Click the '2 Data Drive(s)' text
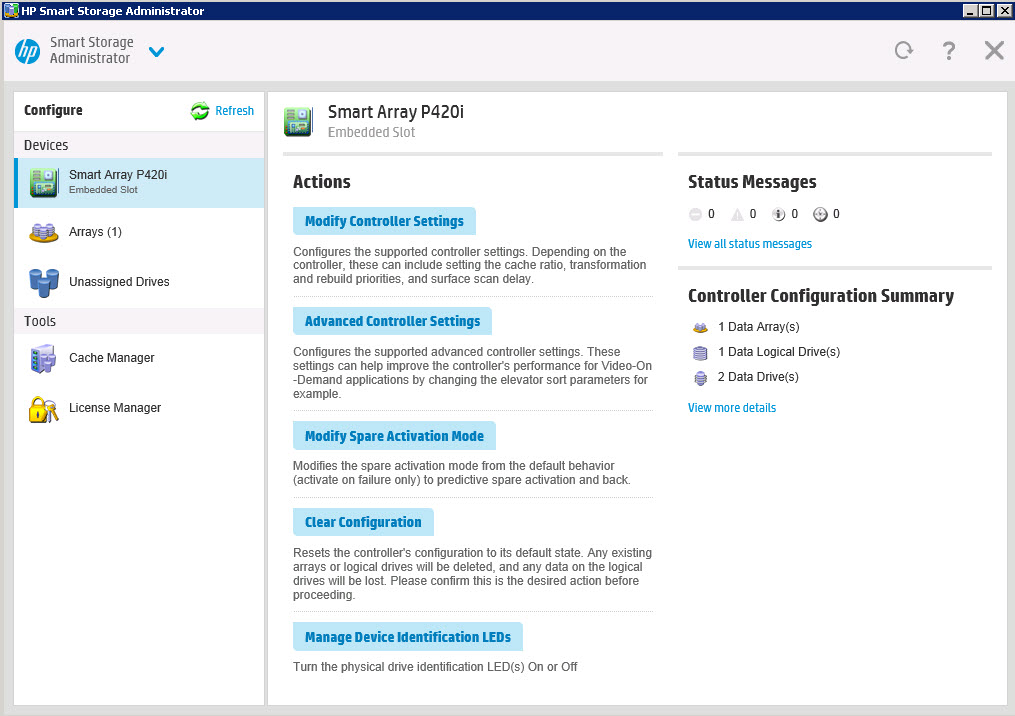Image resolution: width=1015 pixels, height=716 pixels. pyautogui.click(x=758, y=377)
